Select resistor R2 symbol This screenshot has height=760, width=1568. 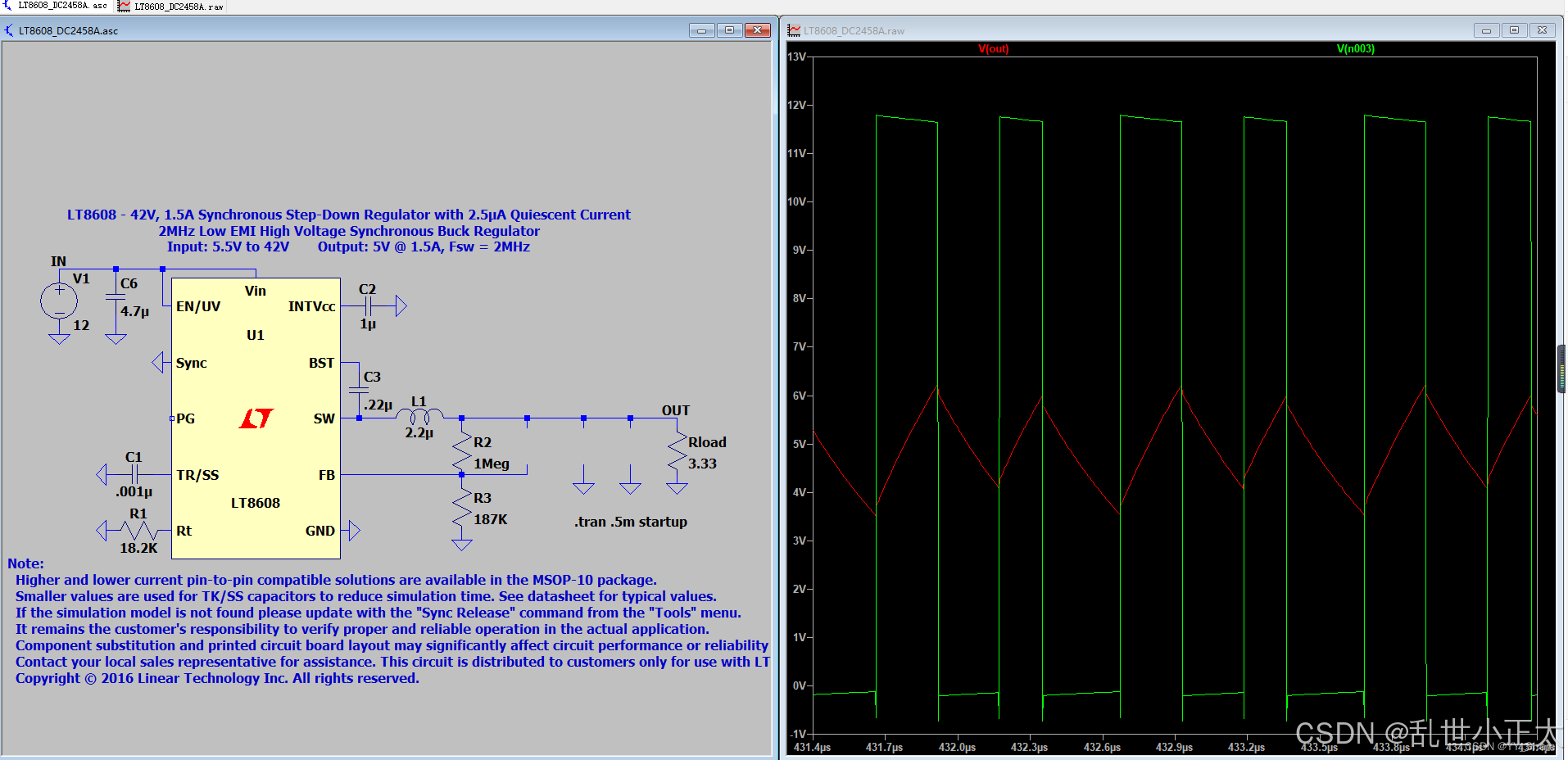tap(462, 453)
